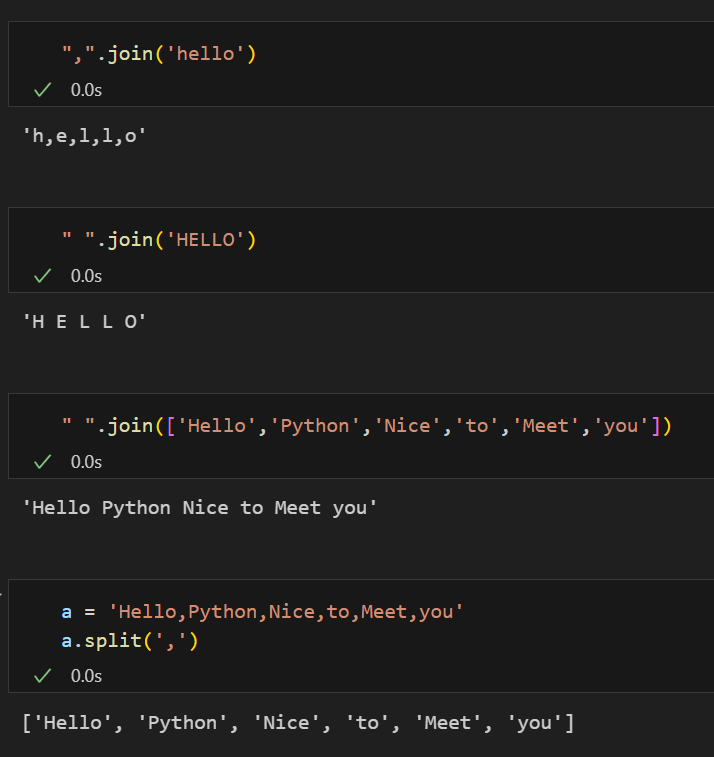This screenshot has width=714, height=757.
Task: Click the code line a.split(',')
Action: 130,641
